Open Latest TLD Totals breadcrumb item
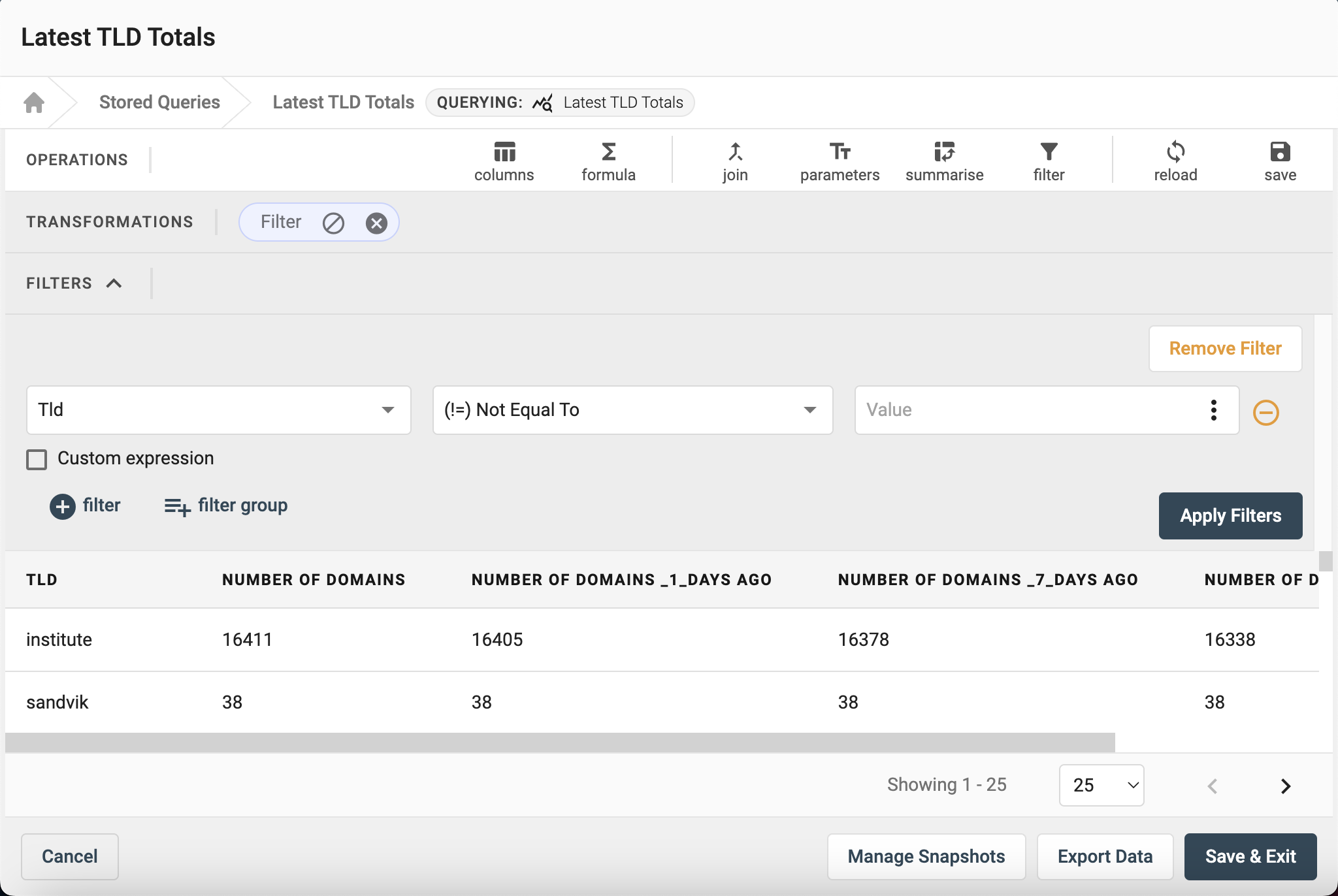This screenshot has width=1338, height=896. coord(343,103)
